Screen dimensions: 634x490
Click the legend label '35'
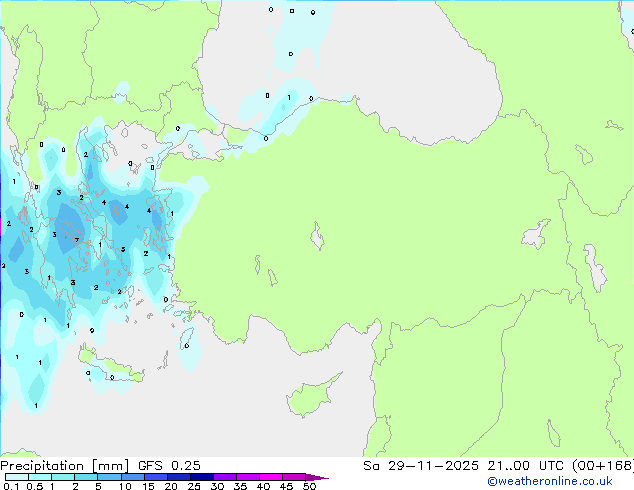click(x=240, y=486)
